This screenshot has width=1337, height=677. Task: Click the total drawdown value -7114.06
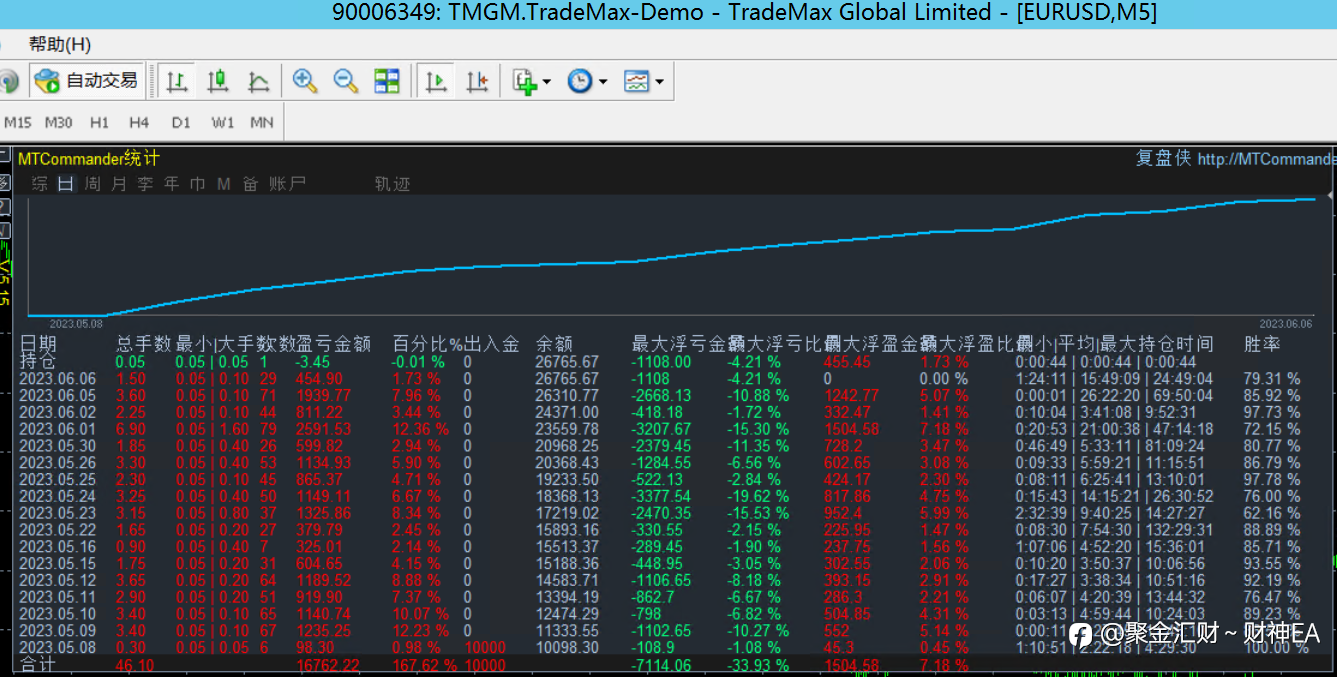click(661, 665)
